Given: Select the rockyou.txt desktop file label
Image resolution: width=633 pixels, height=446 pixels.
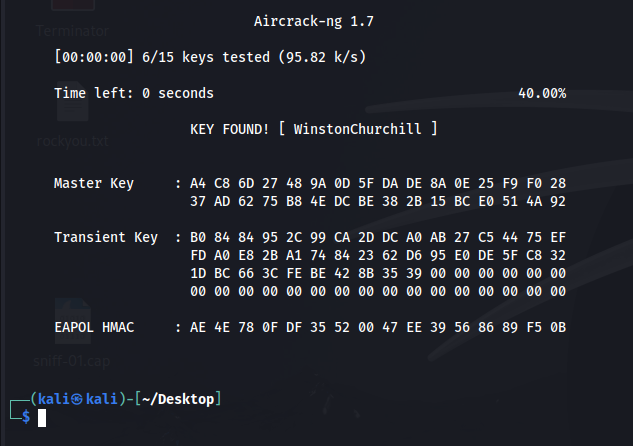Looking at the screenshot, I should coord(72,141).
